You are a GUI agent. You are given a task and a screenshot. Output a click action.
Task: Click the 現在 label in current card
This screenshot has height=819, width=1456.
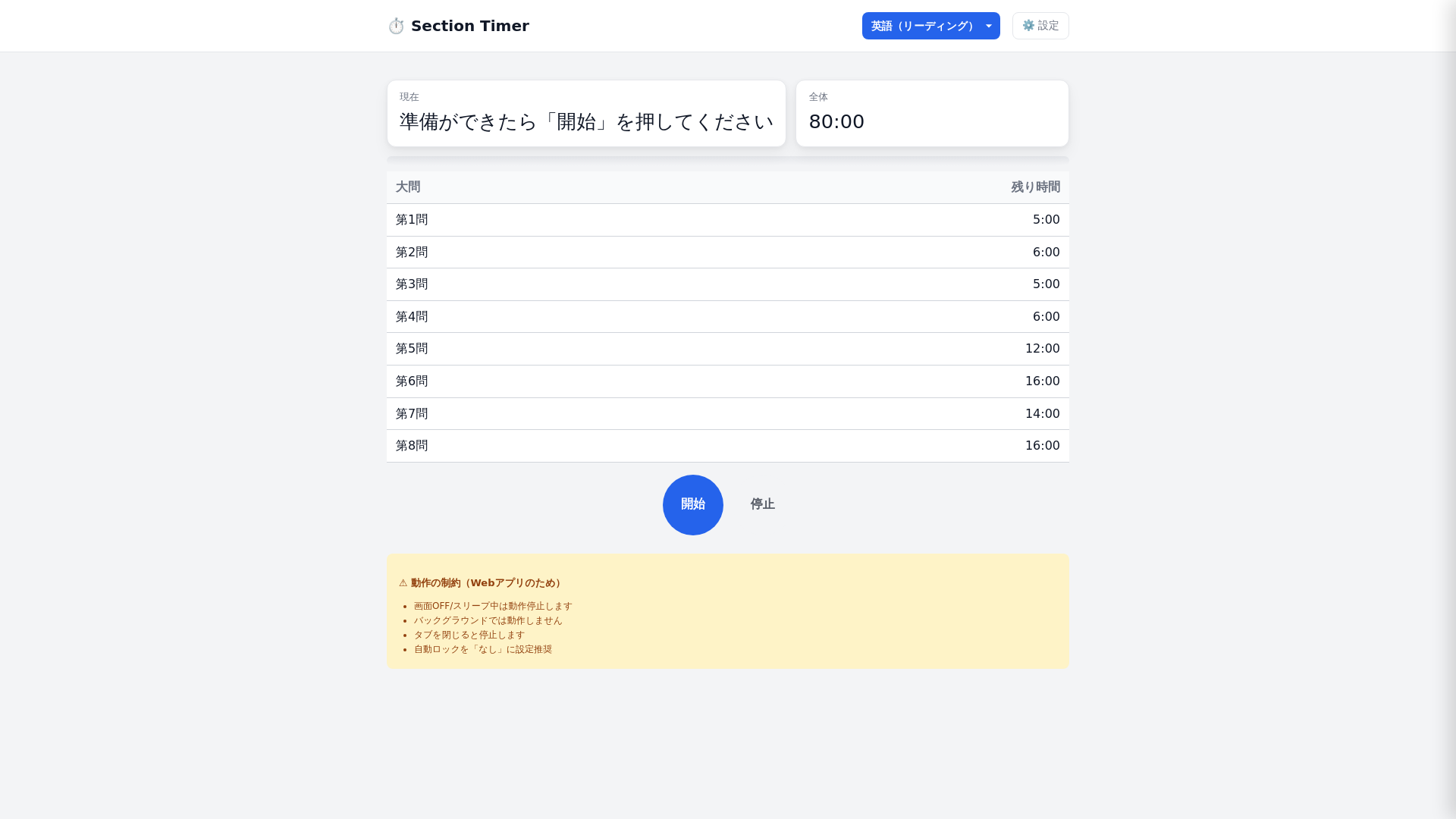click(x=409, y=96)
